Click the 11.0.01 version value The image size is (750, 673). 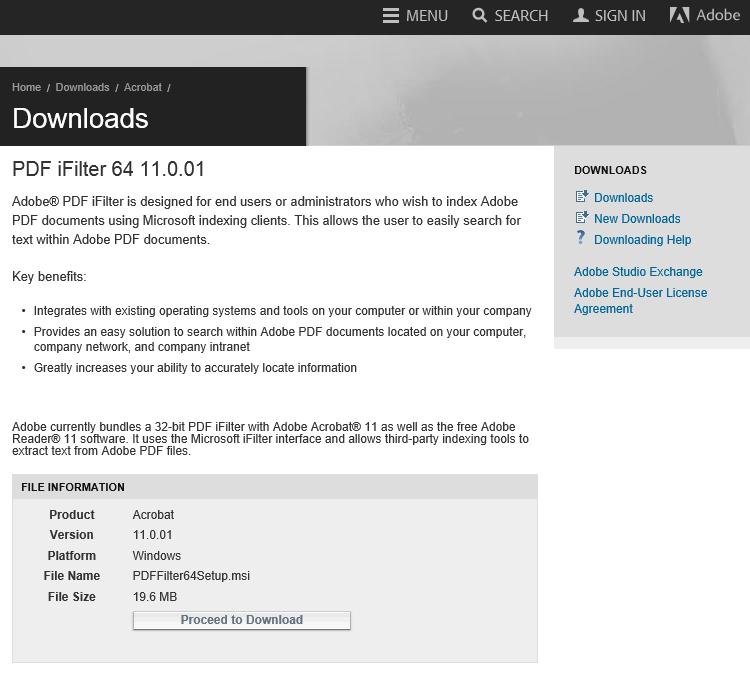tap(152, 535)
